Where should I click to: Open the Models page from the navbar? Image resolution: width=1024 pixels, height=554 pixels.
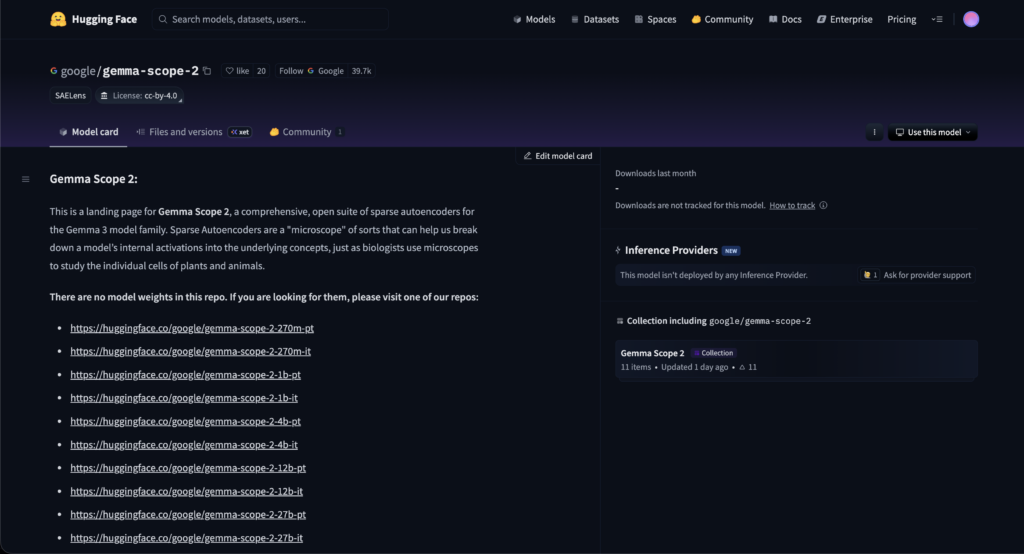[x=533, y=19]
